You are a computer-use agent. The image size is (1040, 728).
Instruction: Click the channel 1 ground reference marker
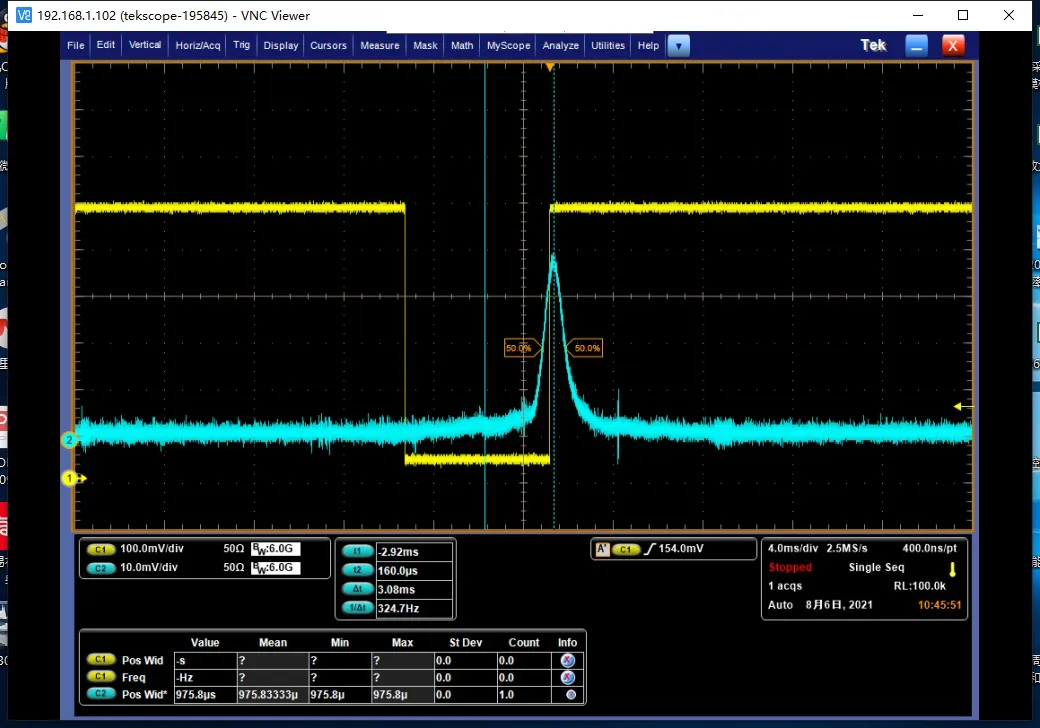point(71,479)
